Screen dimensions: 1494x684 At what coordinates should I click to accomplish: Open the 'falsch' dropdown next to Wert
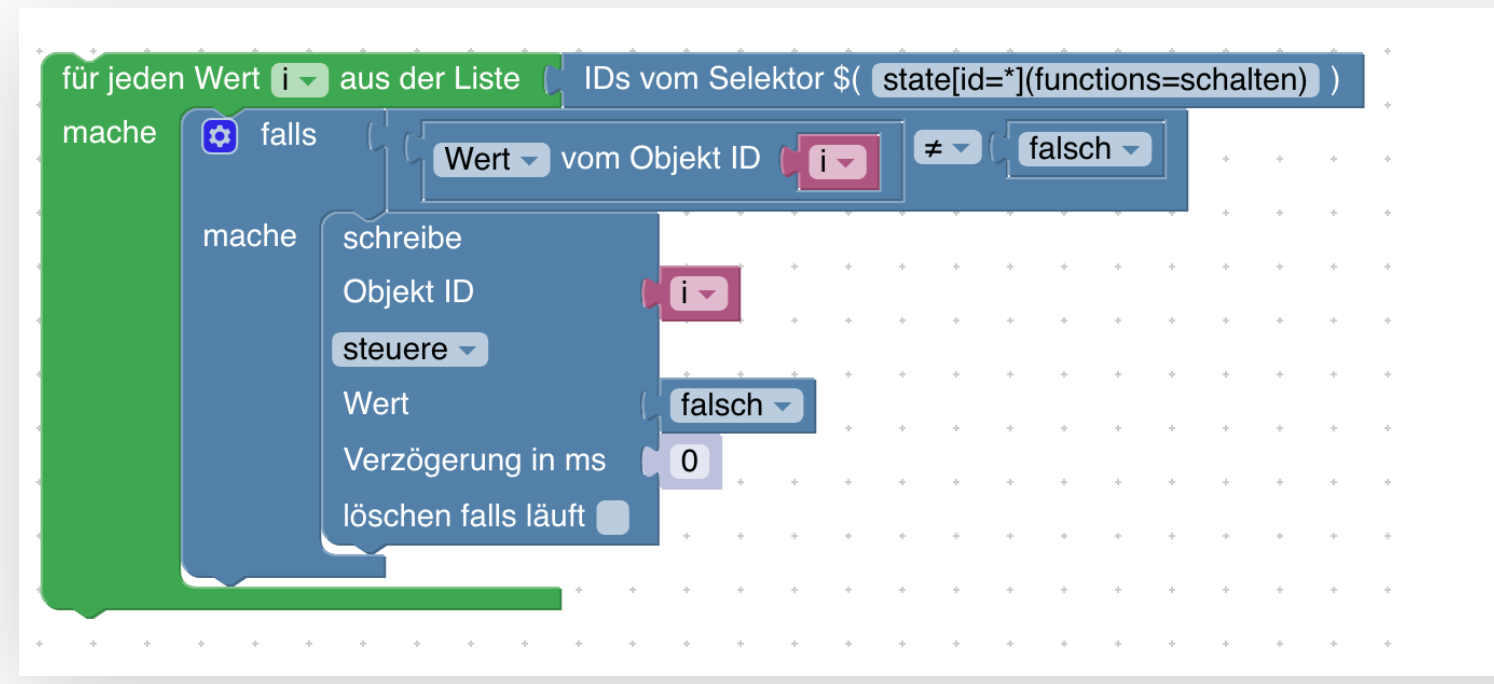point(736,405)
